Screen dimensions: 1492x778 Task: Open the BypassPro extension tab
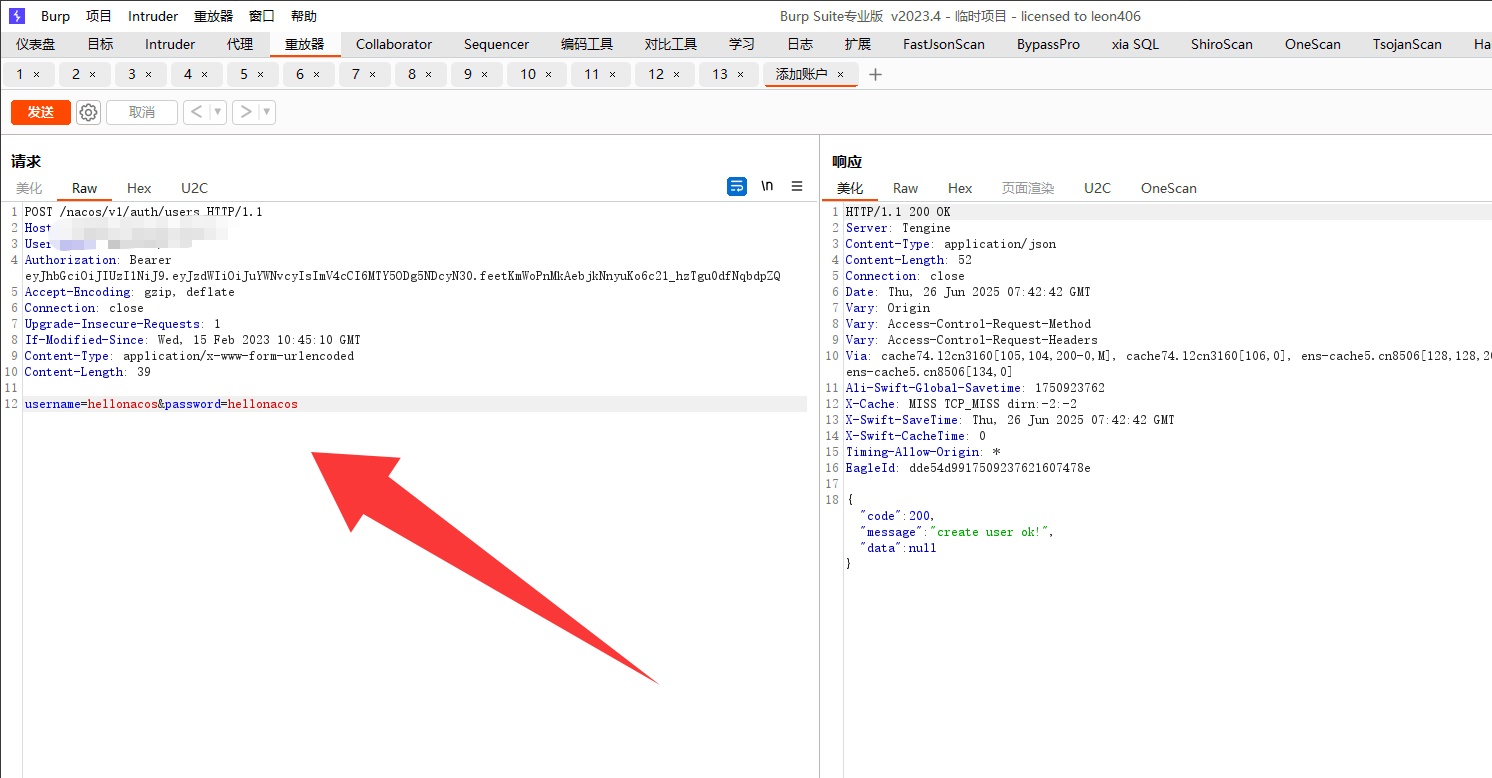pos(1049,44)
